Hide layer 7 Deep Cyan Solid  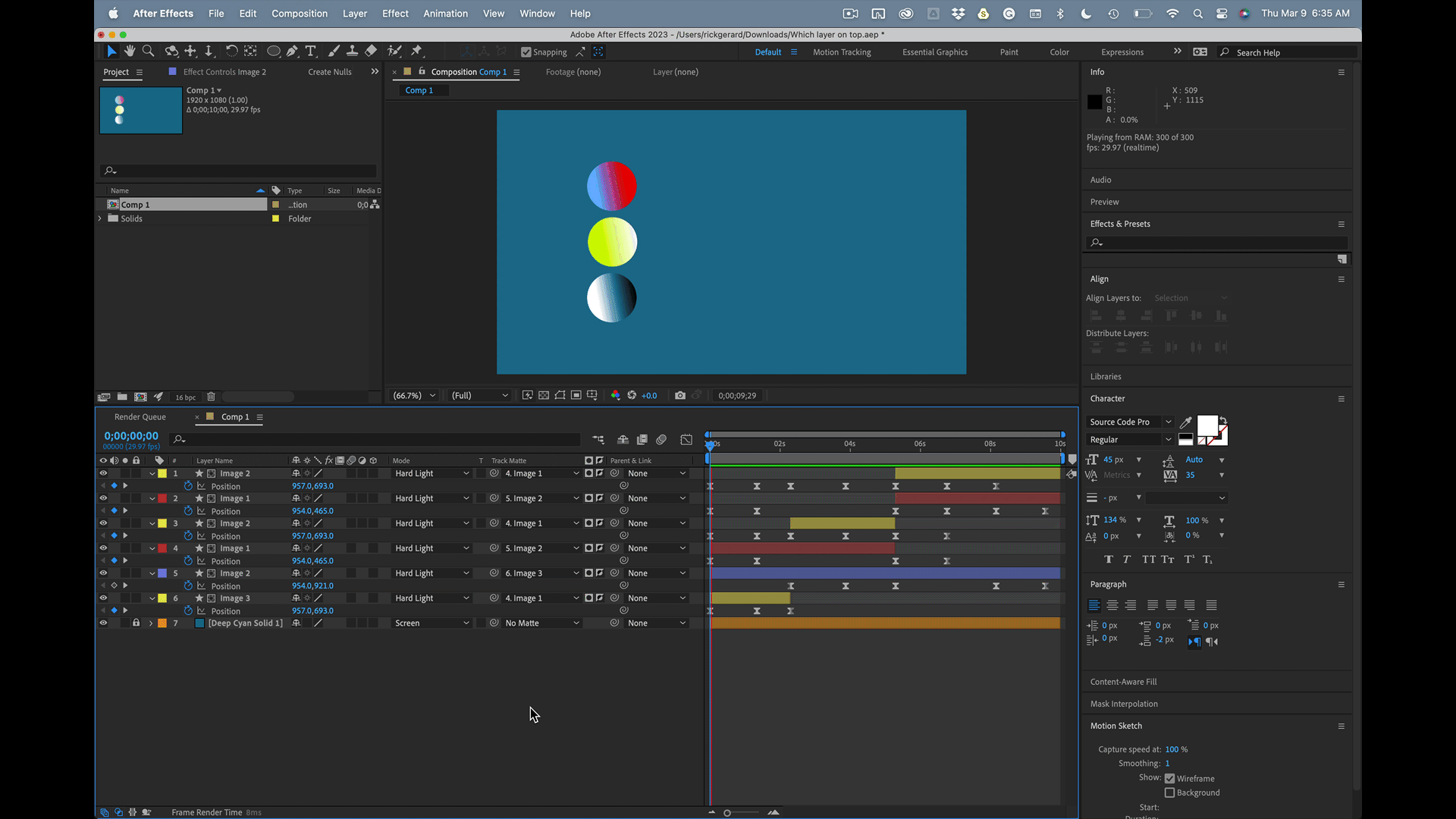point(103,623)
